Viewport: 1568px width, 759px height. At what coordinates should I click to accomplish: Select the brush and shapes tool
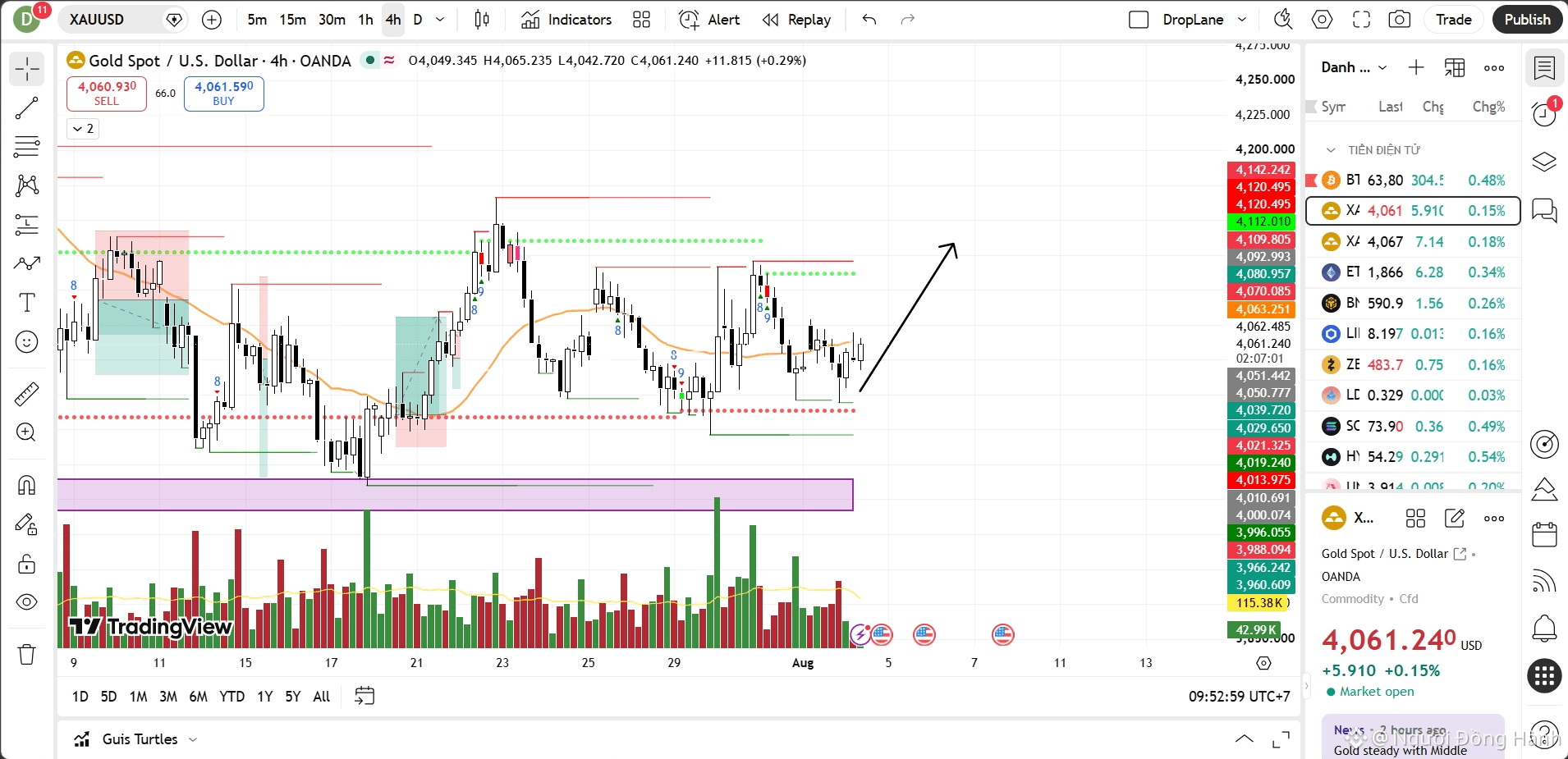point(27,263)
